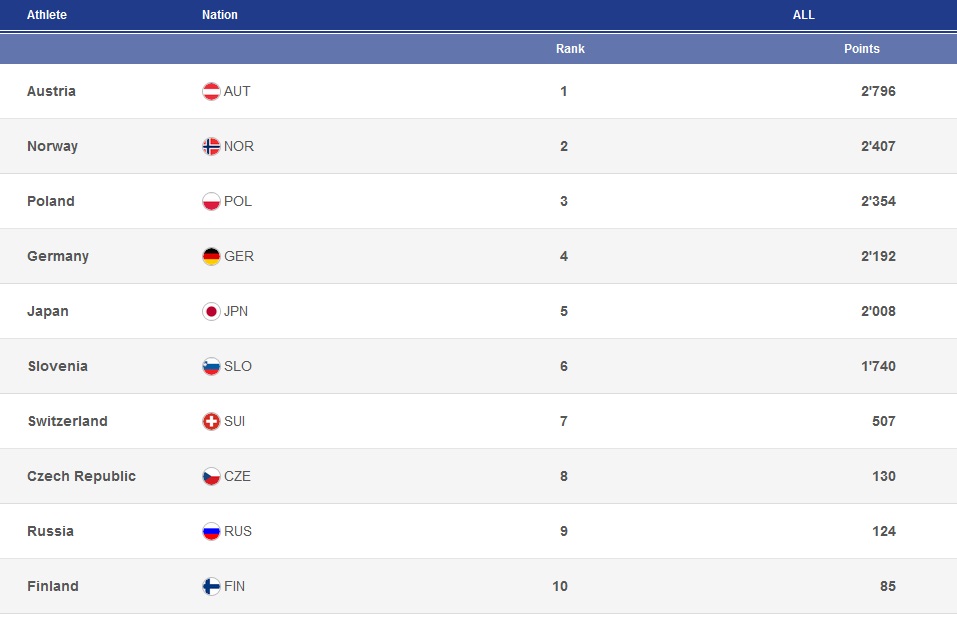Click the Nation column header
This screenshot has height=617, width=957.
click(220, 15)
